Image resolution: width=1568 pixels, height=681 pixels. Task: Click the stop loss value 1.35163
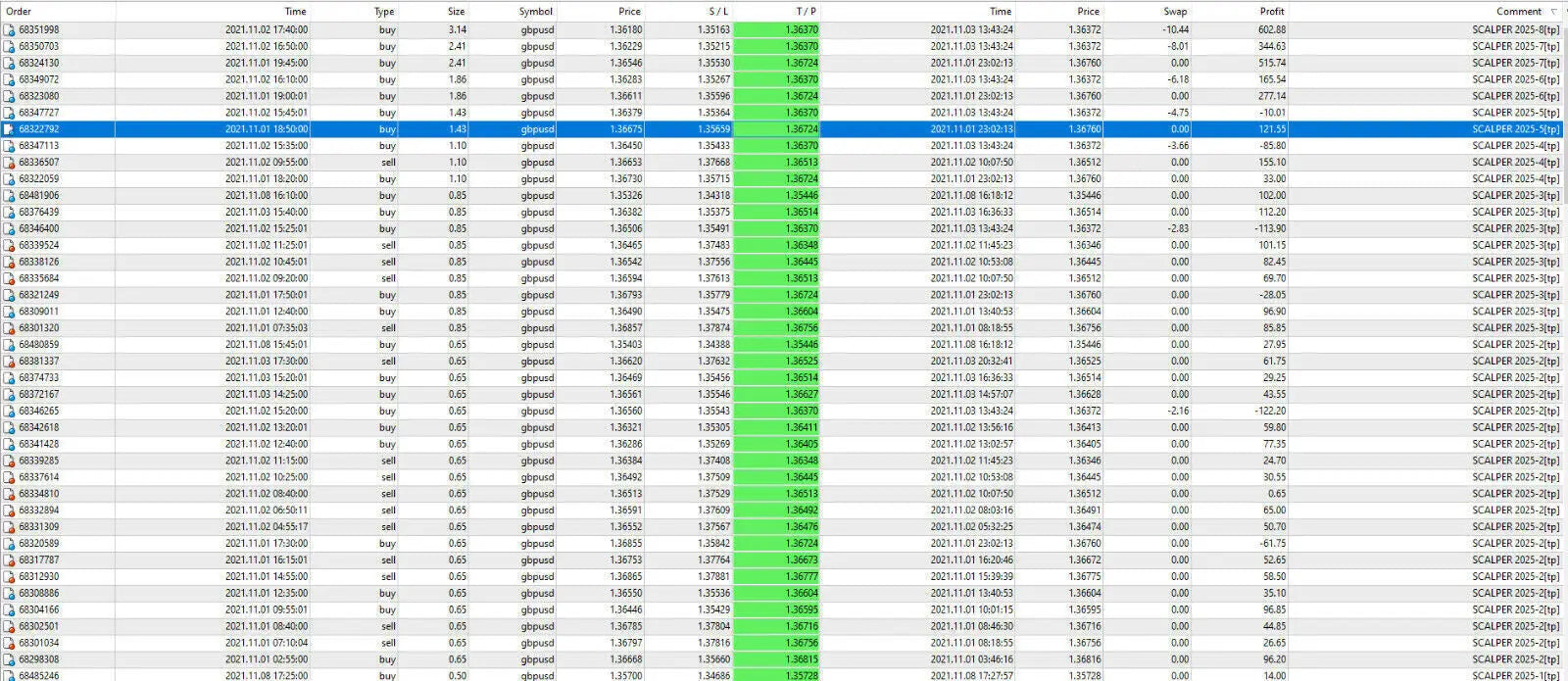point(713,29)
